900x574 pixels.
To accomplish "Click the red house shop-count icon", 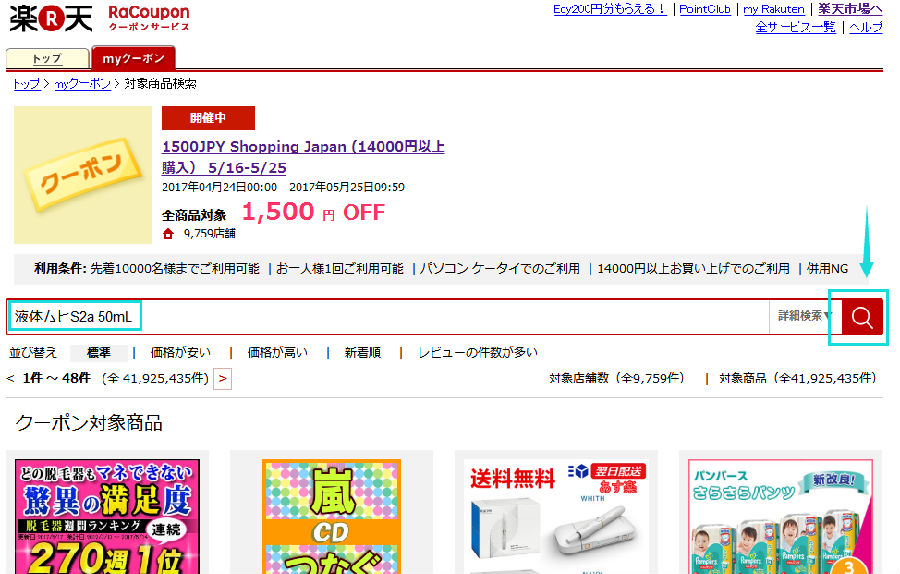I will (168, 234).
